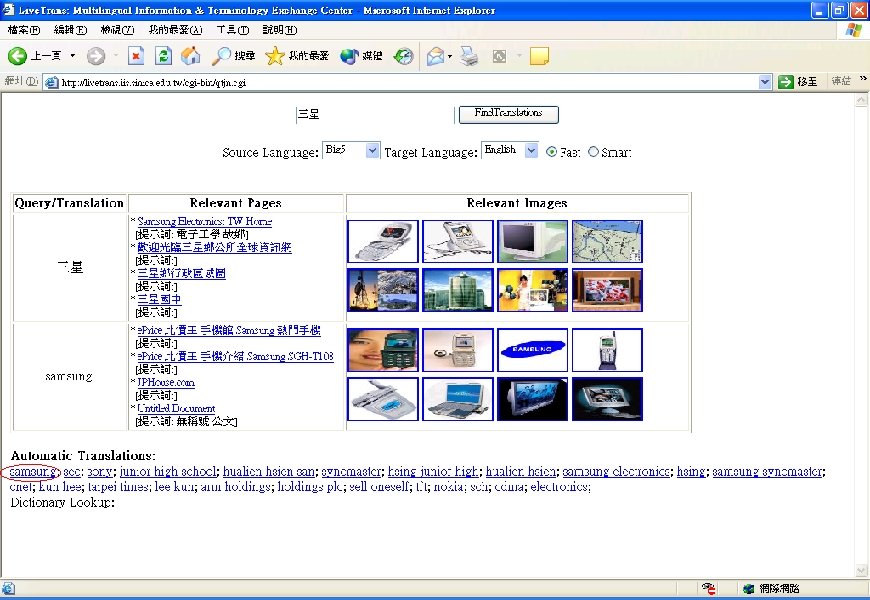
Task: Open the History clock icon
Action: click(x=403, y=56)
